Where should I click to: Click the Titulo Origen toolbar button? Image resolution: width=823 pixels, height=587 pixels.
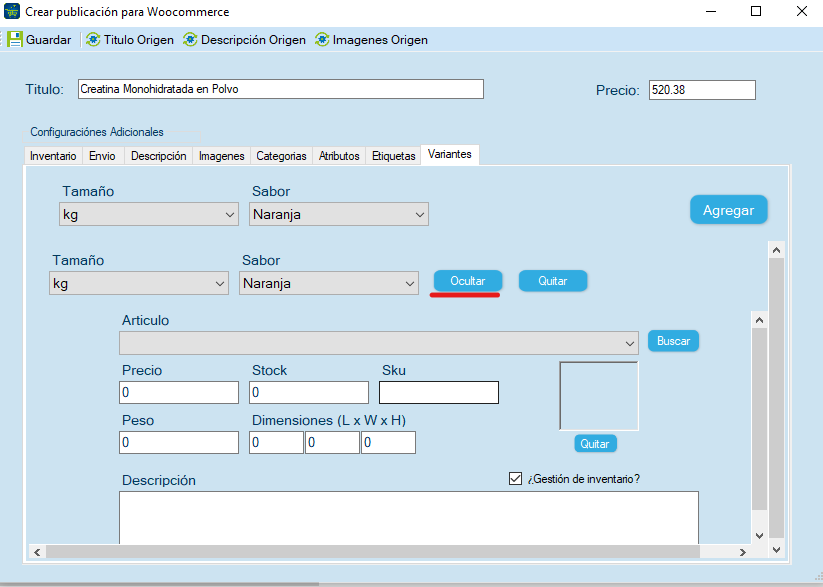point(130,40)
